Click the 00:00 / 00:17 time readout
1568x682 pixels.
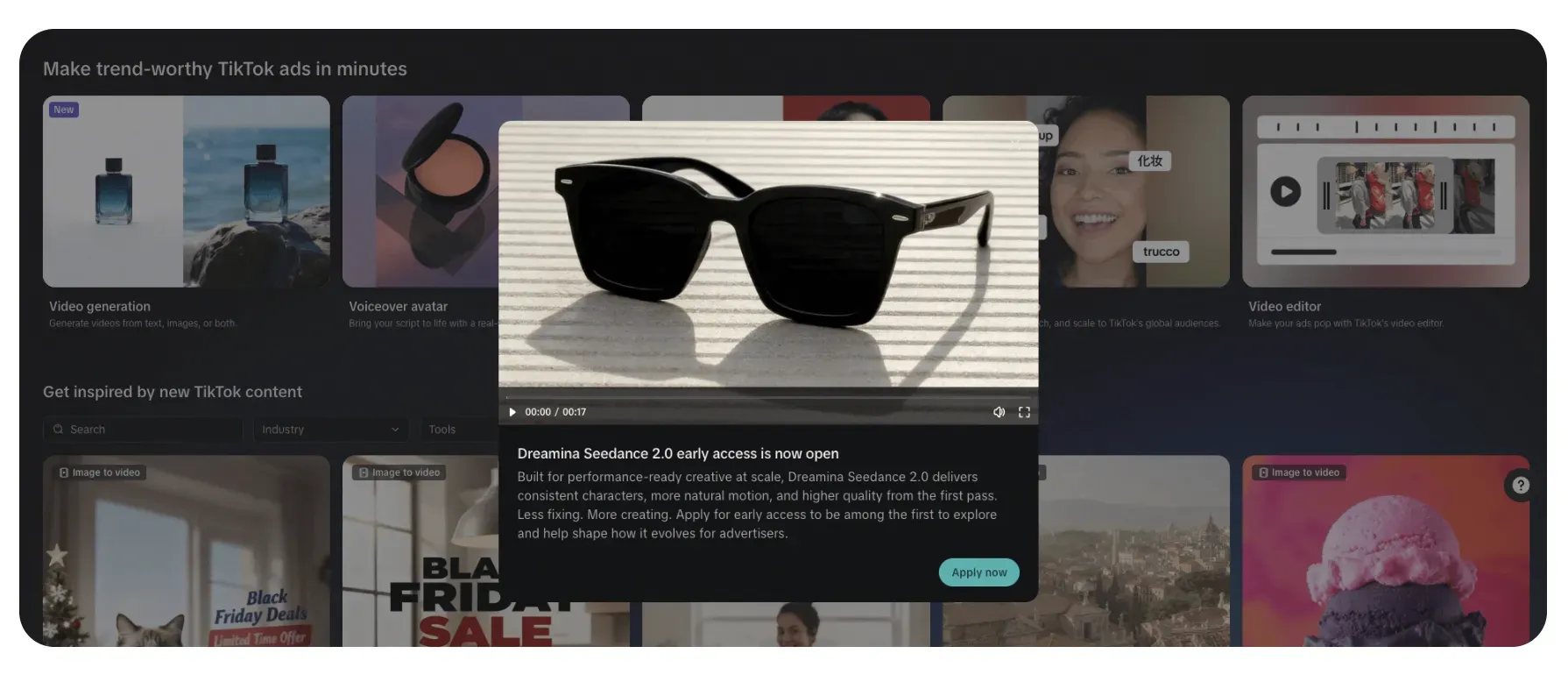click(x=555, y=412)
